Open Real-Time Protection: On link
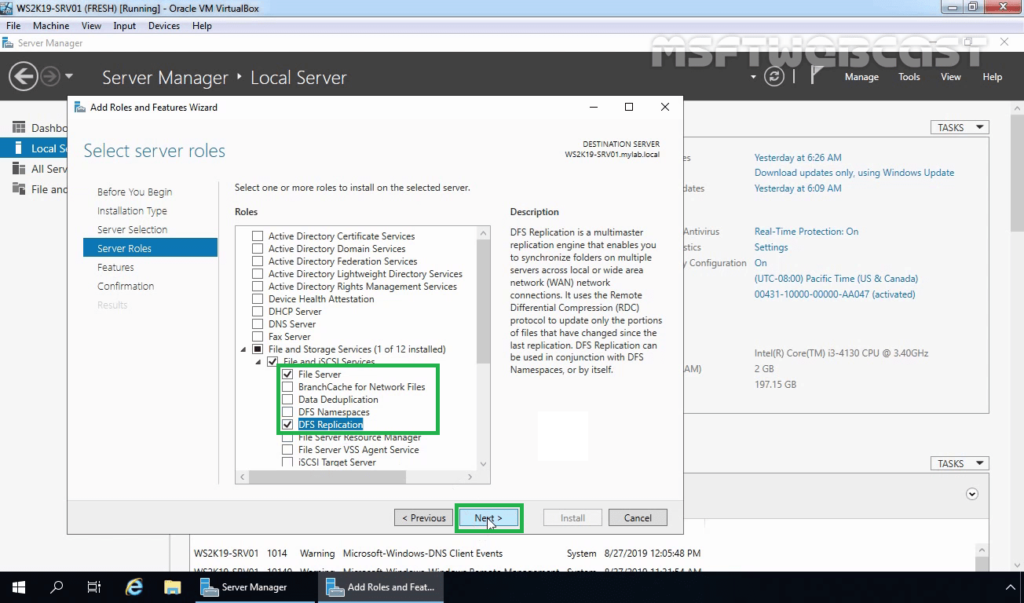Screen dimensions: 1024x603 point(806,231)
